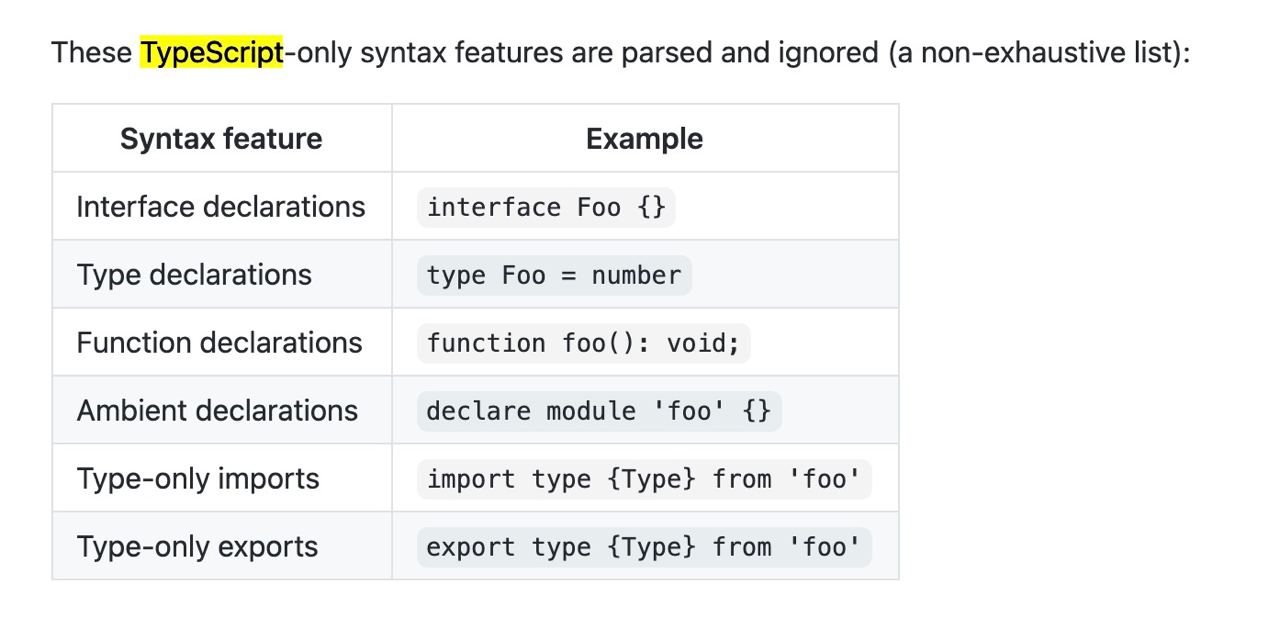This screenshot has height=619, width=1280.
Task: Click the words 'parsed and ignored'
Action: (x=750, y=52)
